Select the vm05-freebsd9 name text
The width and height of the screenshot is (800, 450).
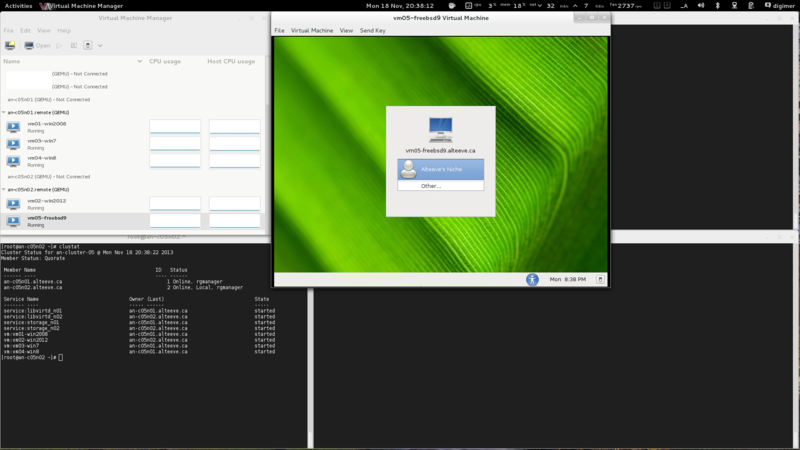click(x=46, y=218)
